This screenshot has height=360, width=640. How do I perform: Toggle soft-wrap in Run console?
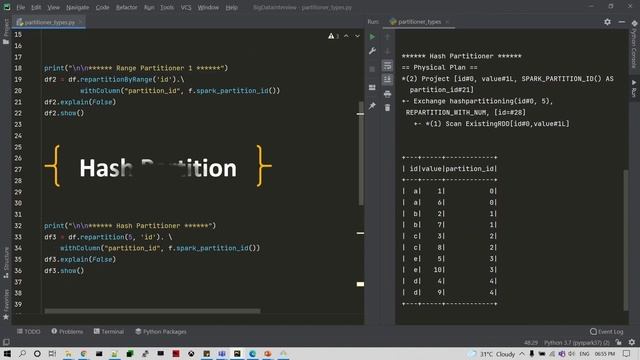[x=387, y=65]
